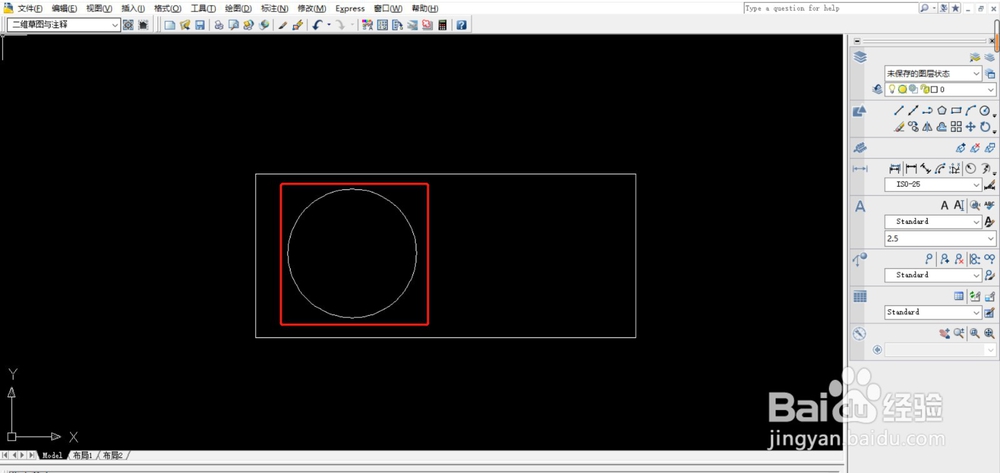
Task: Click the Single line text tool
Action: (x=959, y=205)
